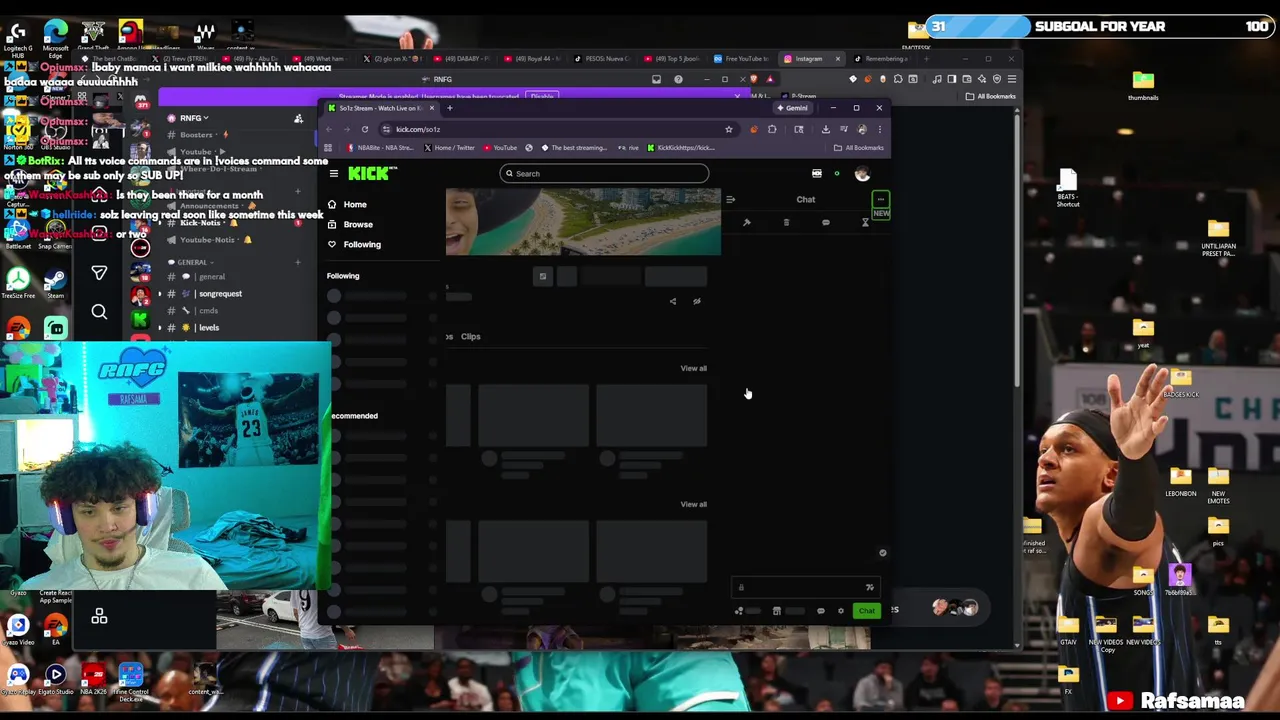Click the hourglass slow-mode icon in chat
Screen dimensions: 1280x720
pyautogui.click(x=865, y=222)
